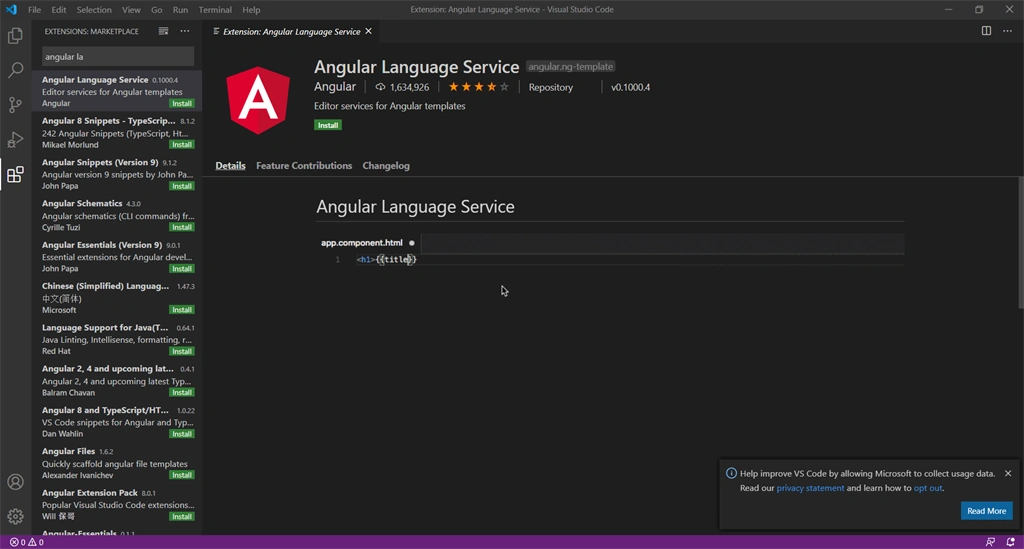The width and height of the screenshot is (1024, 549).
Task: Click the download count 1,634,926
Action: click(402, 87)
